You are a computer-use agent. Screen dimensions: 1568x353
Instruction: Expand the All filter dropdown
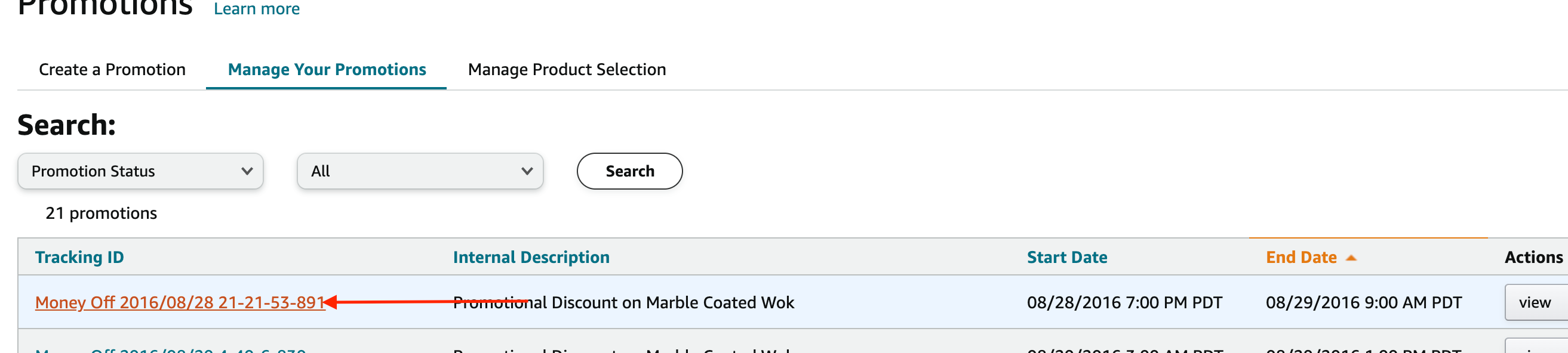420,171
